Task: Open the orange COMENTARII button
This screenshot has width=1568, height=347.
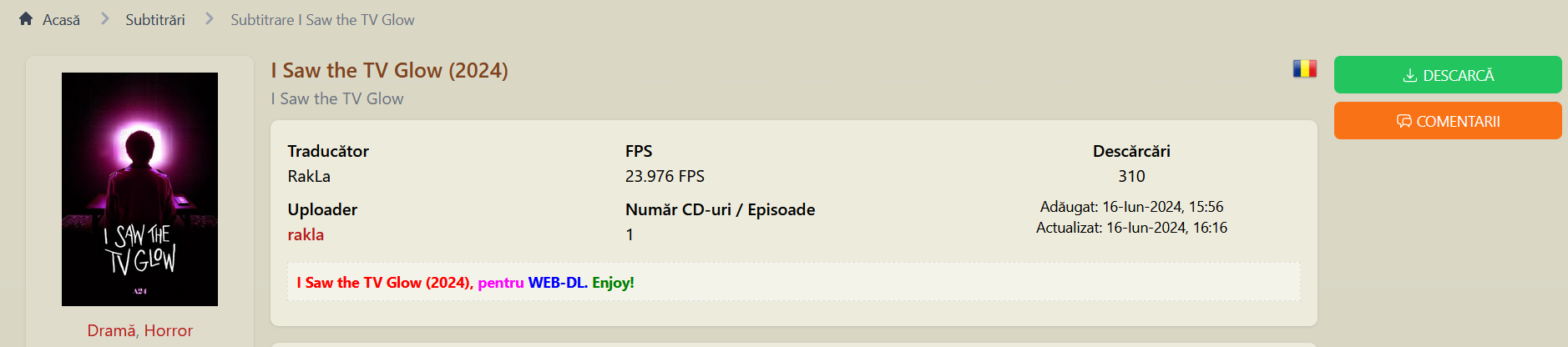Action: coord(1447,121)
